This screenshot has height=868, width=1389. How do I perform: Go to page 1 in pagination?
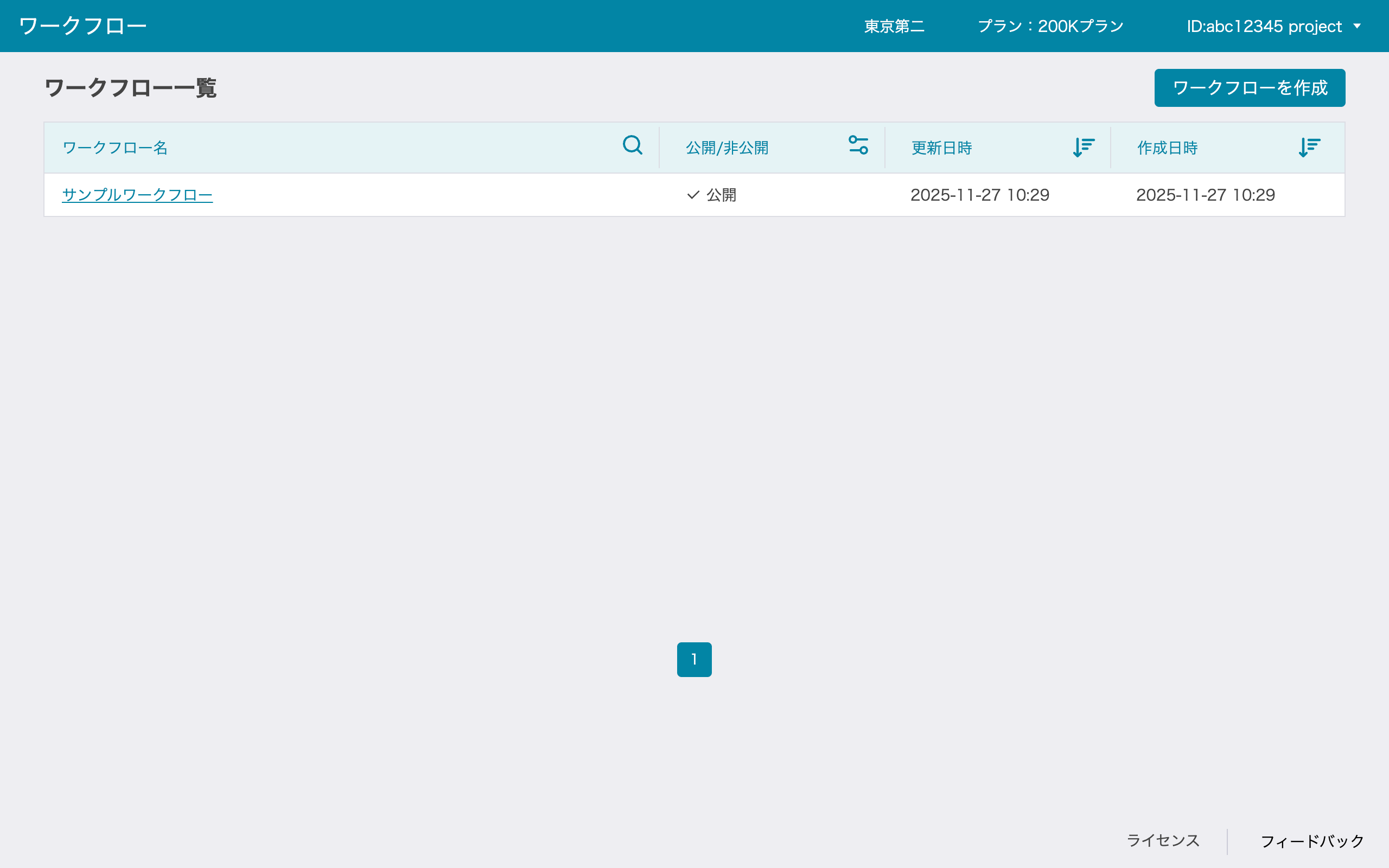(694, 659)
